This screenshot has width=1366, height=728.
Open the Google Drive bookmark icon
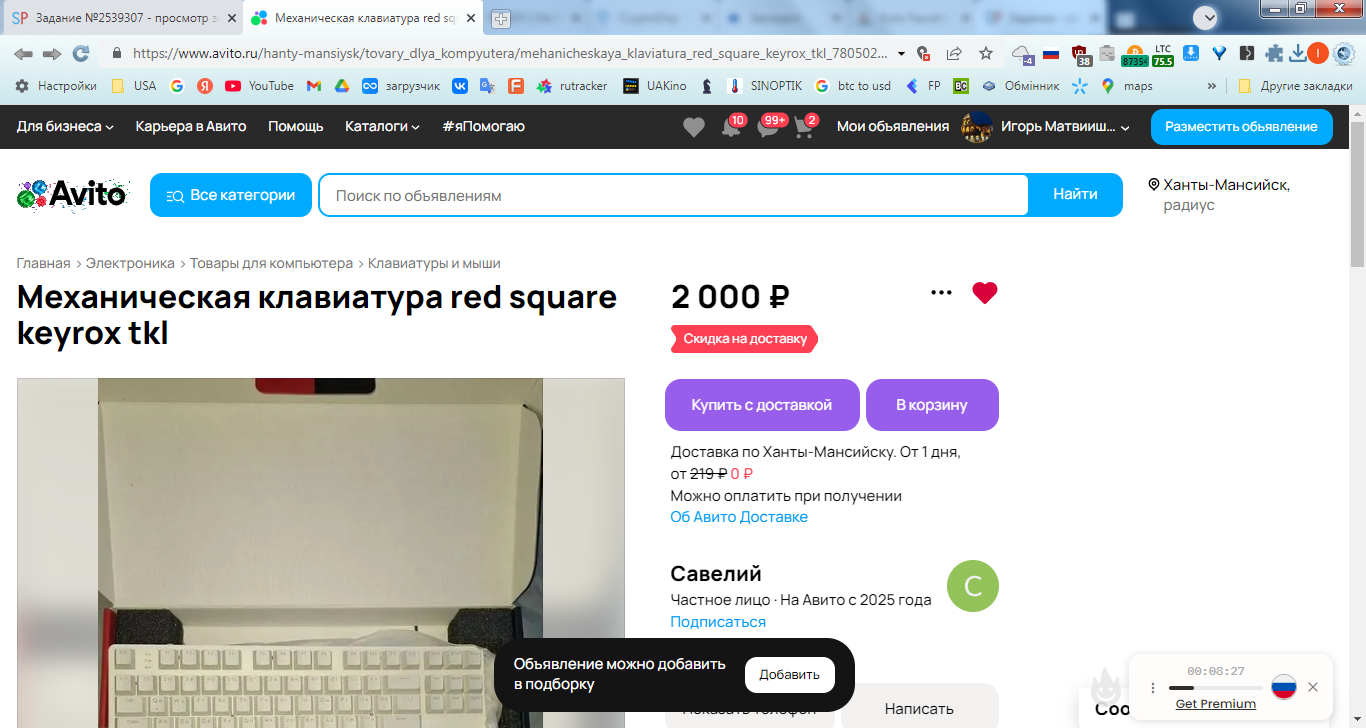pos(341,86)
